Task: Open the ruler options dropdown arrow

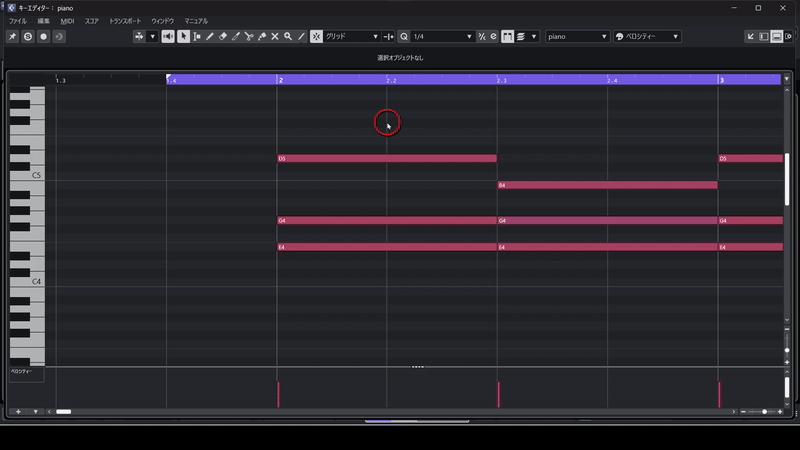Action: pos(787,79)
